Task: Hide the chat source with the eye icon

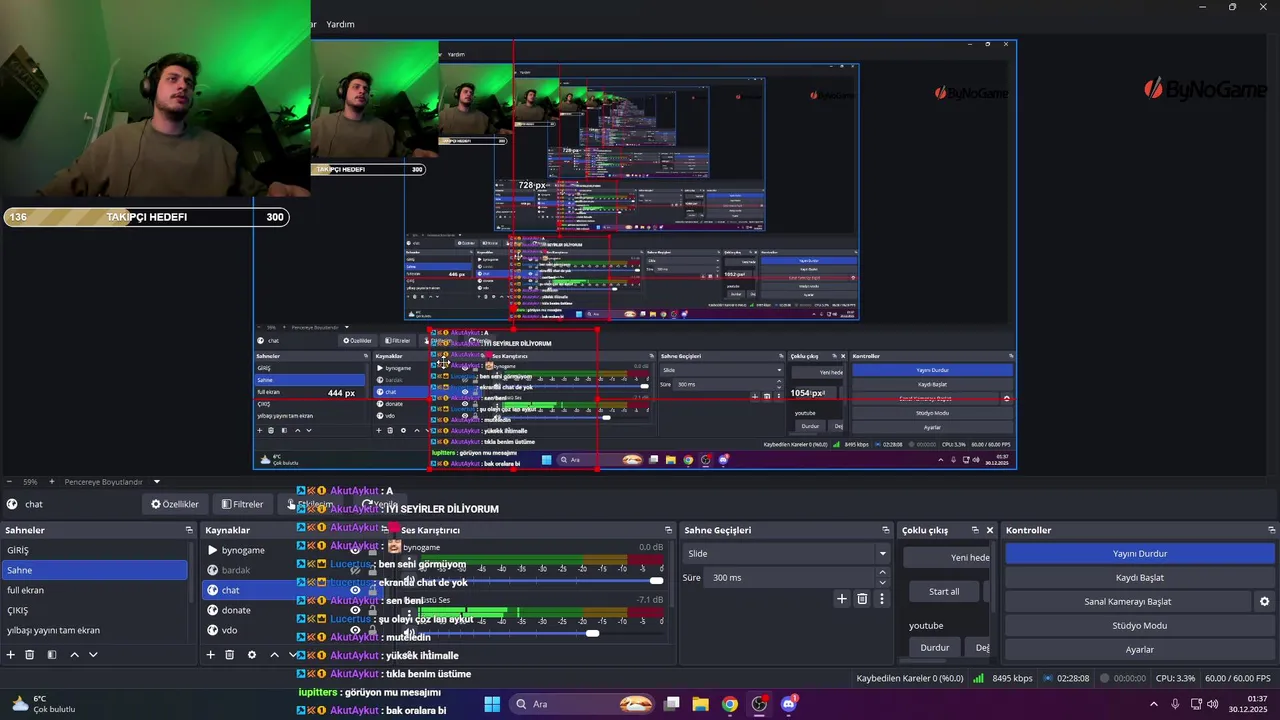Action: click(355, 590)
